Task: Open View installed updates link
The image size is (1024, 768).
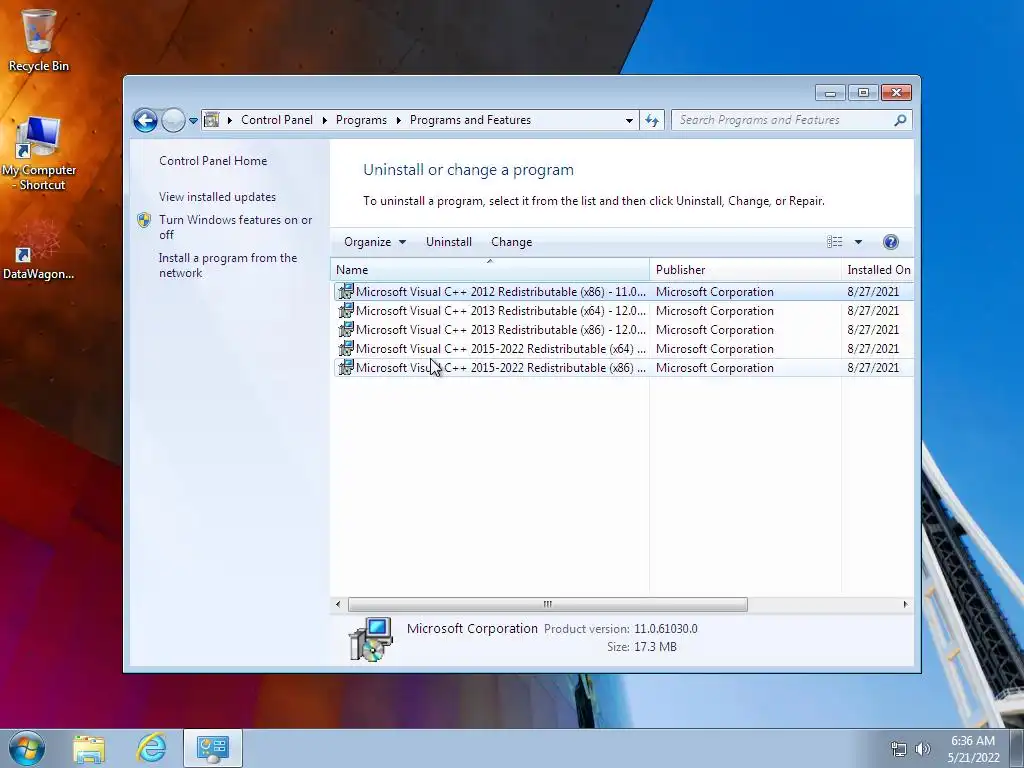Action: [x=217, y=197]
